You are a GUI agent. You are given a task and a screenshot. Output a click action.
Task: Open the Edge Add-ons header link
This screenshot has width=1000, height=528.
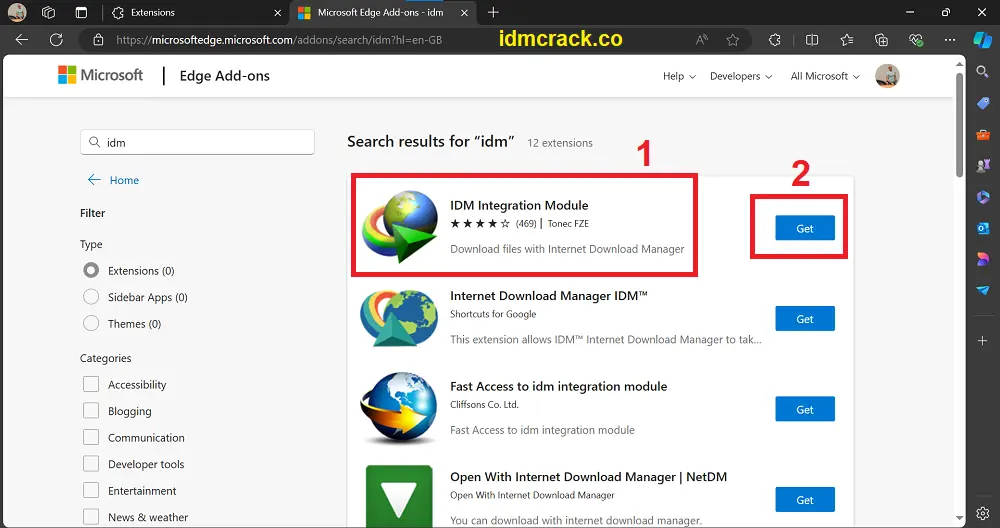[224, 76]
